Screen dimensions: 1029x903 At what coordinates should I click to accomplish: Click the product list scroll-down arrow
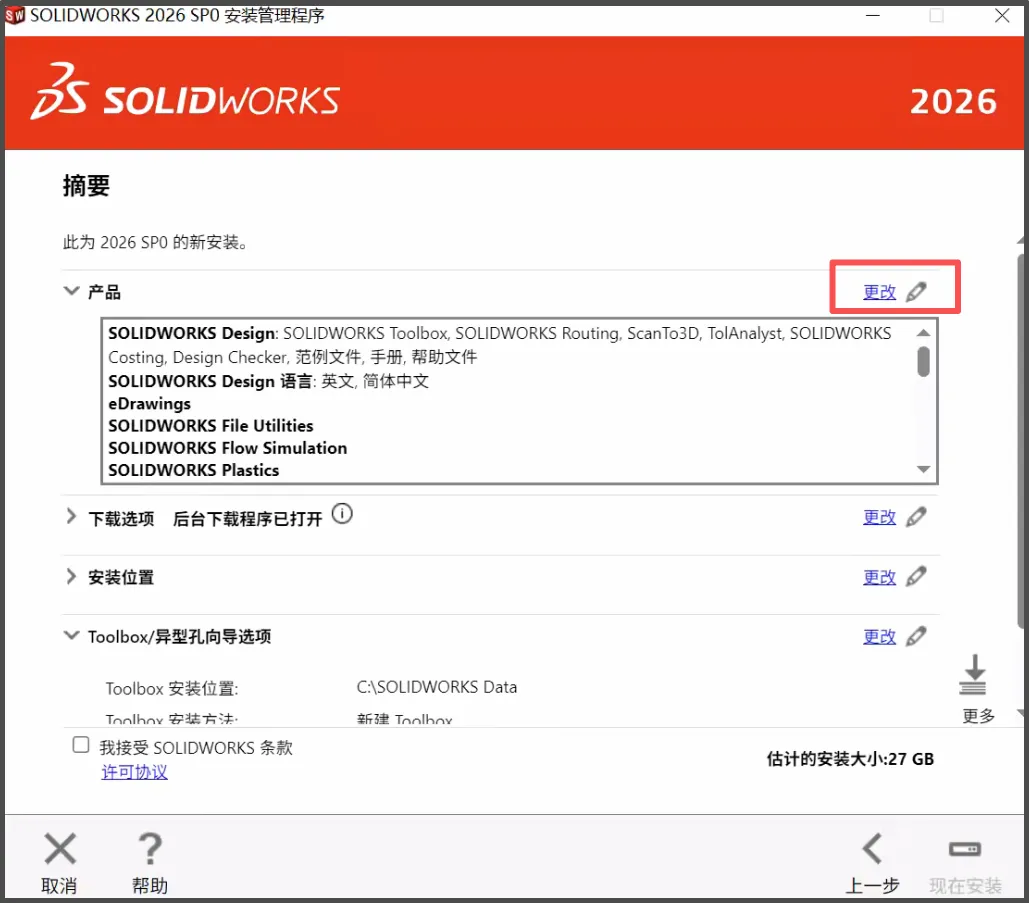point(923,469)
